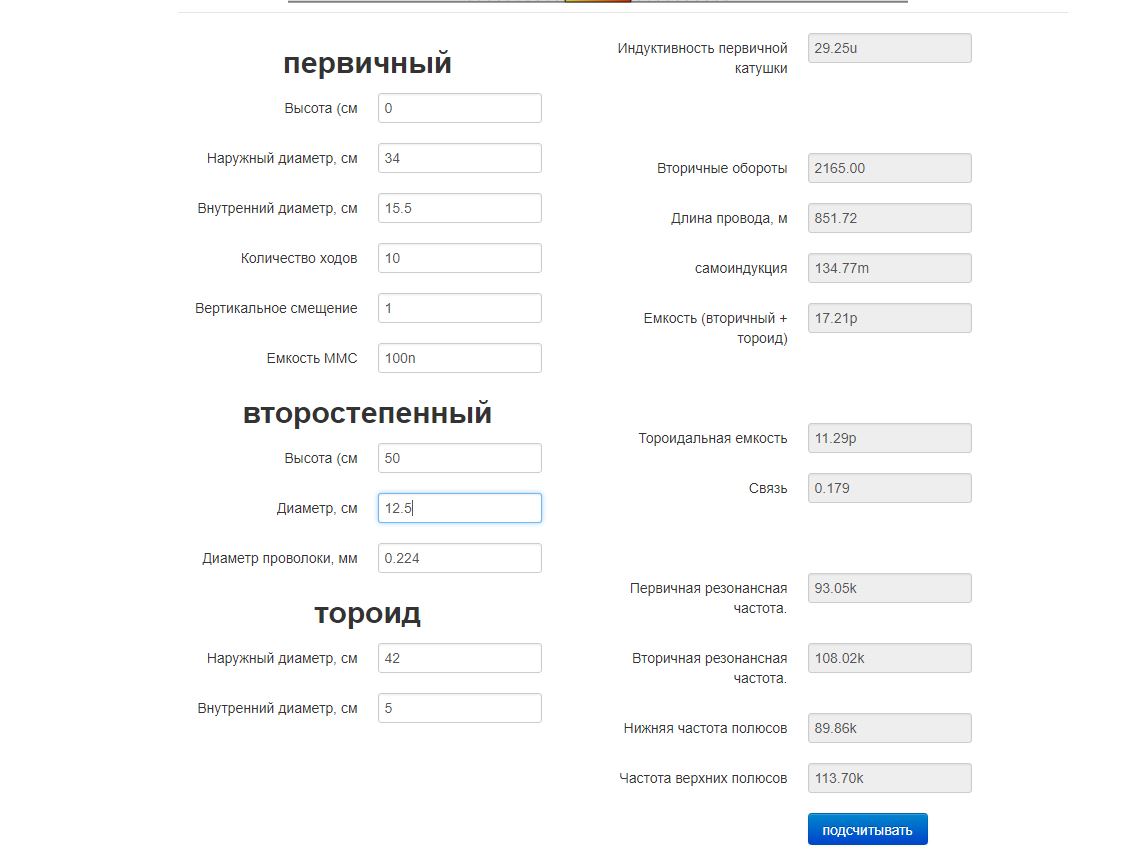Select primary Высота (см input field
Screen dimensions: 1148x852
[460, 108]
